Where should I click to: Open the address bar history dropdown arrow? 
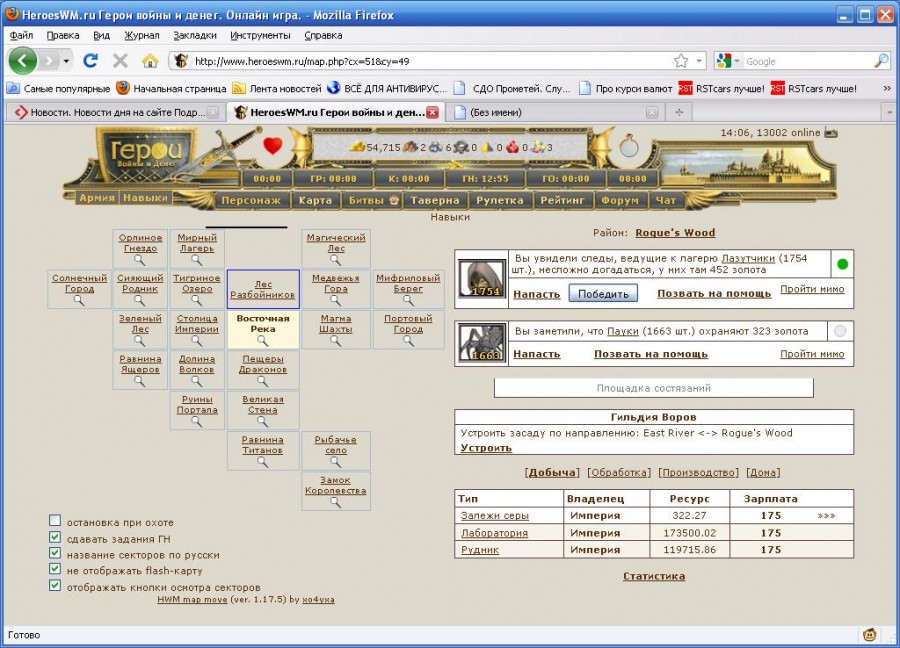[x=699, y=61]
